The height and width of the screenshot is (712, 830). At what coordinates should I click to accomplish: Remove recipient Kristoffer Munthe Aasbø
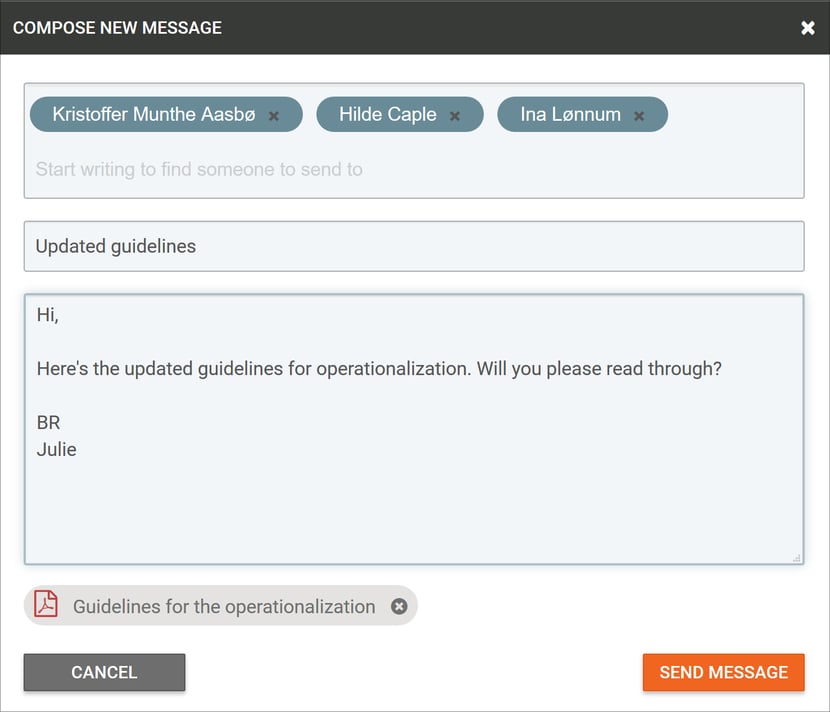pyautogui.click(x=274, y=116)
